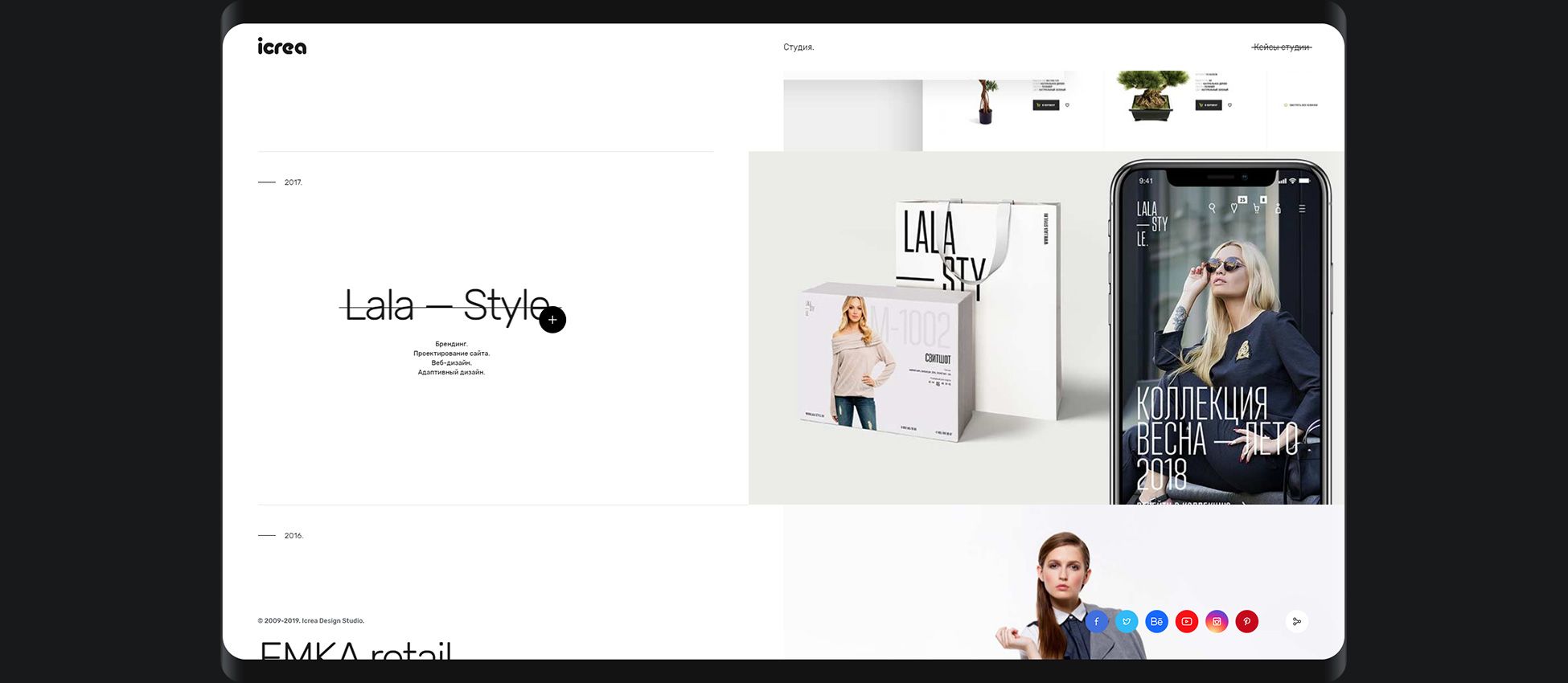This screenshot has width=1568, height=683.
Task: Tap the hamburger menu in phone mockup
Action: click(x=1302, y=209)
